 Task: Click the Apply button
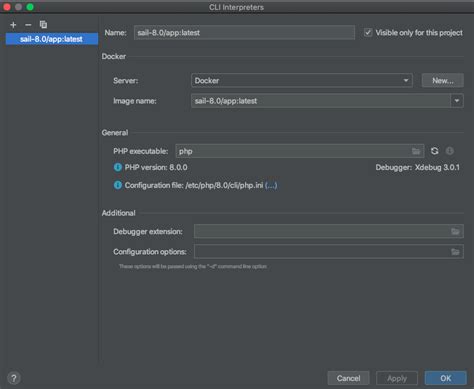point(397,378)
